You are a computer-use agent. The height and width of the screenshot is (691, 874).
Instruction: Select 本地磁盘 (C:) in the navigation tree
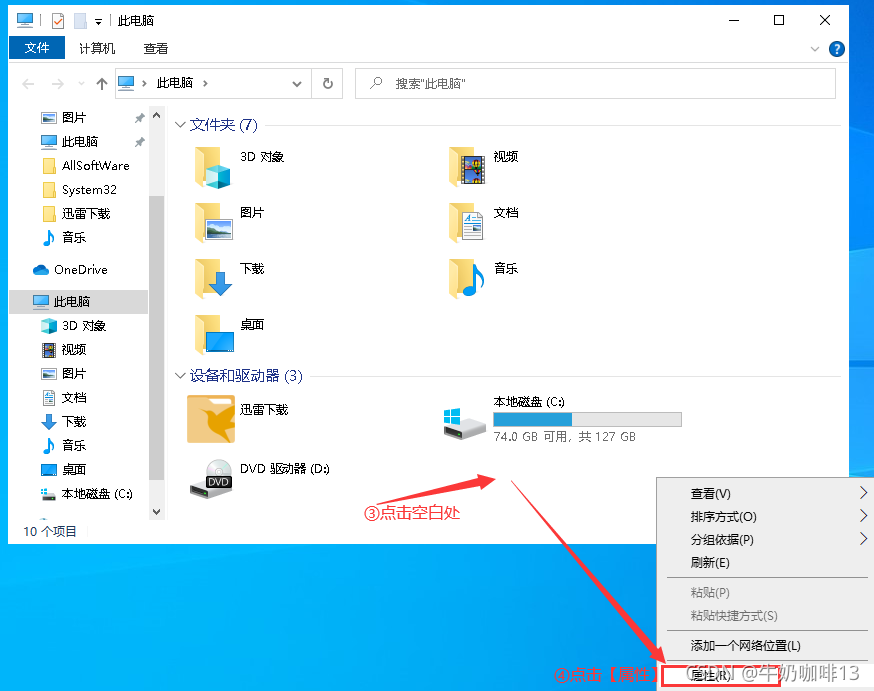coord(96,494)
